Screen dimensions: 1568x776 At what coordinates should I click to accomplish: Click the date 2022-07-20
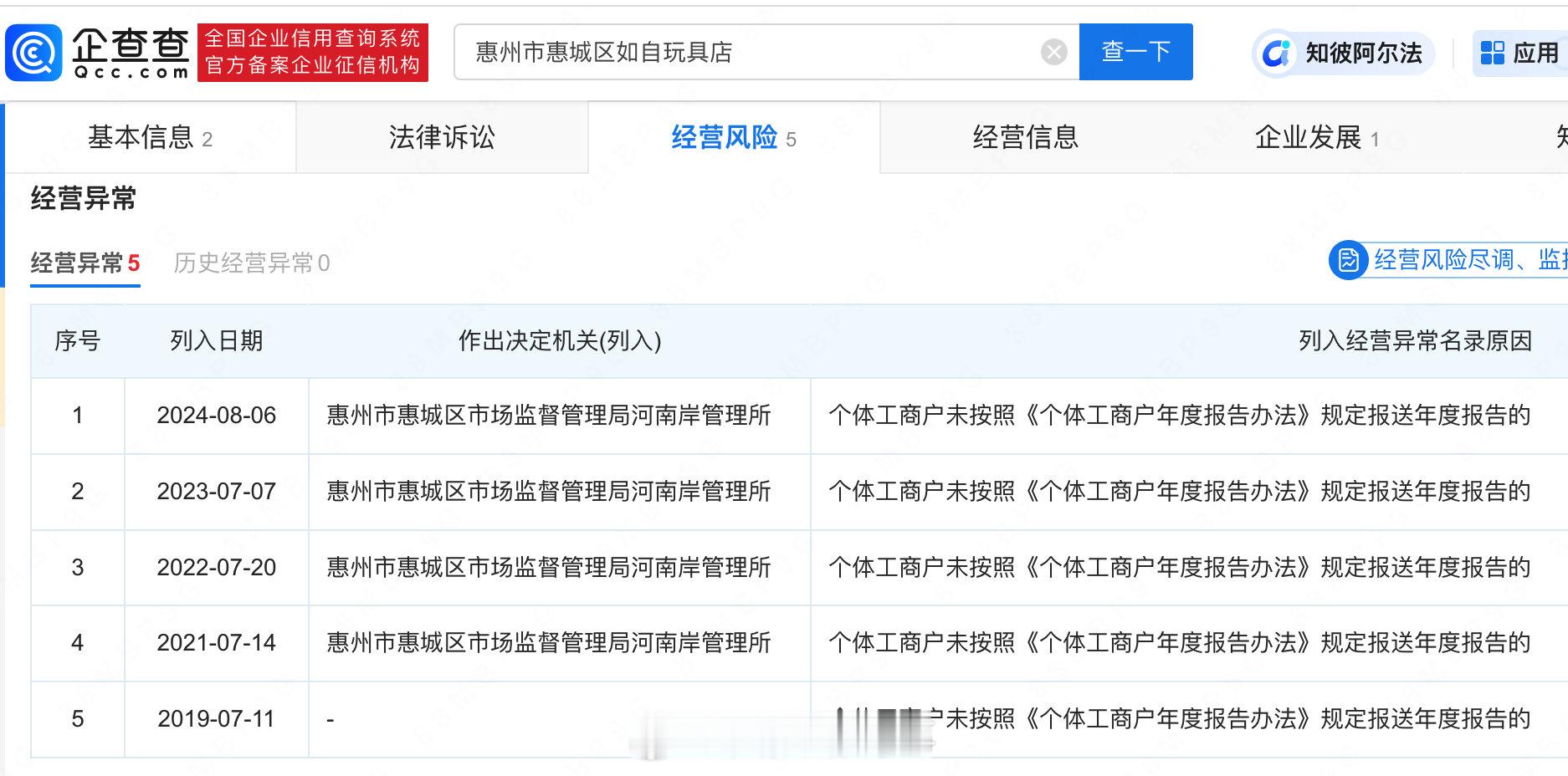(217, 568)
